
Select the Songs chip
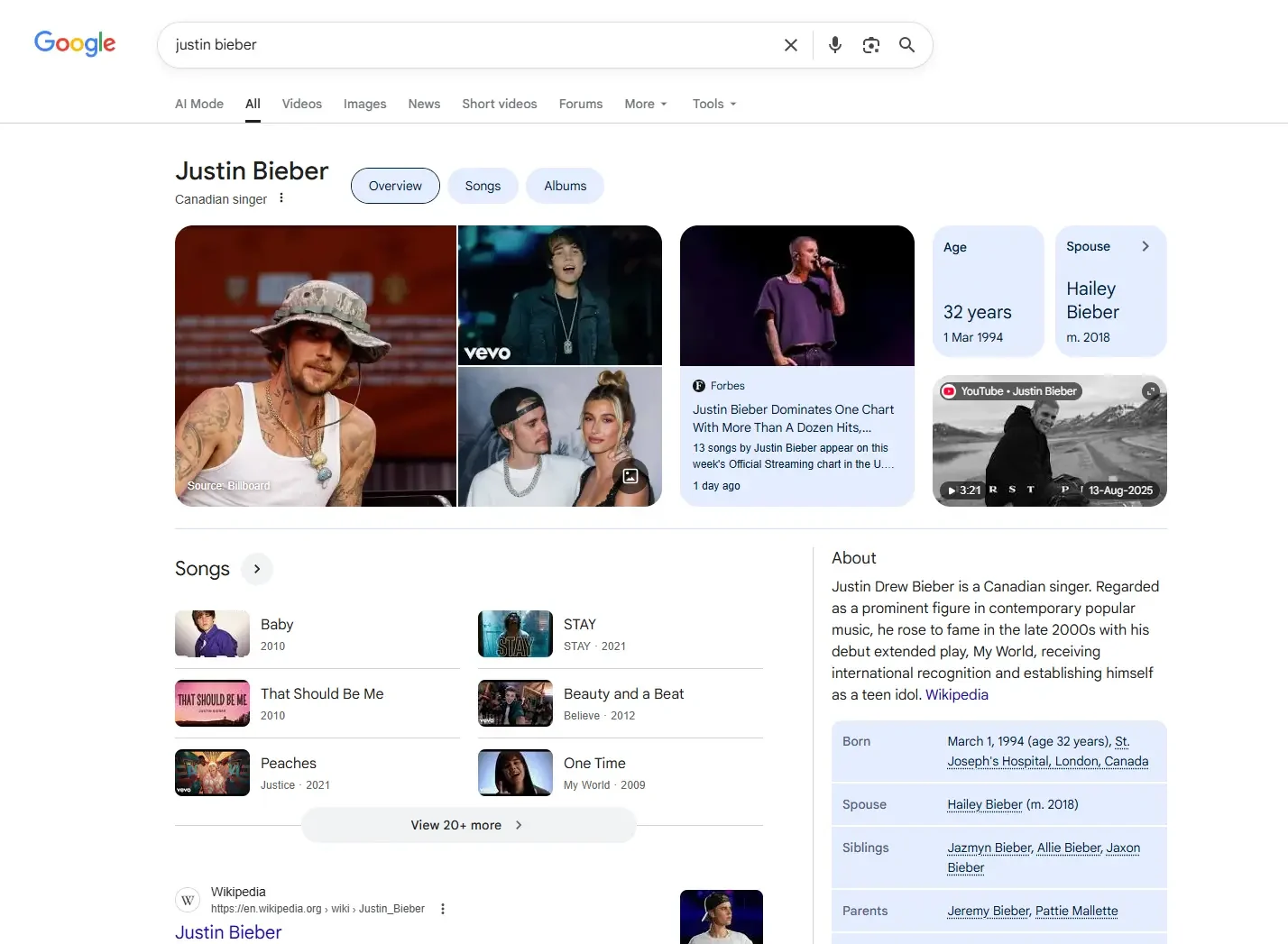tap(483, 186)
